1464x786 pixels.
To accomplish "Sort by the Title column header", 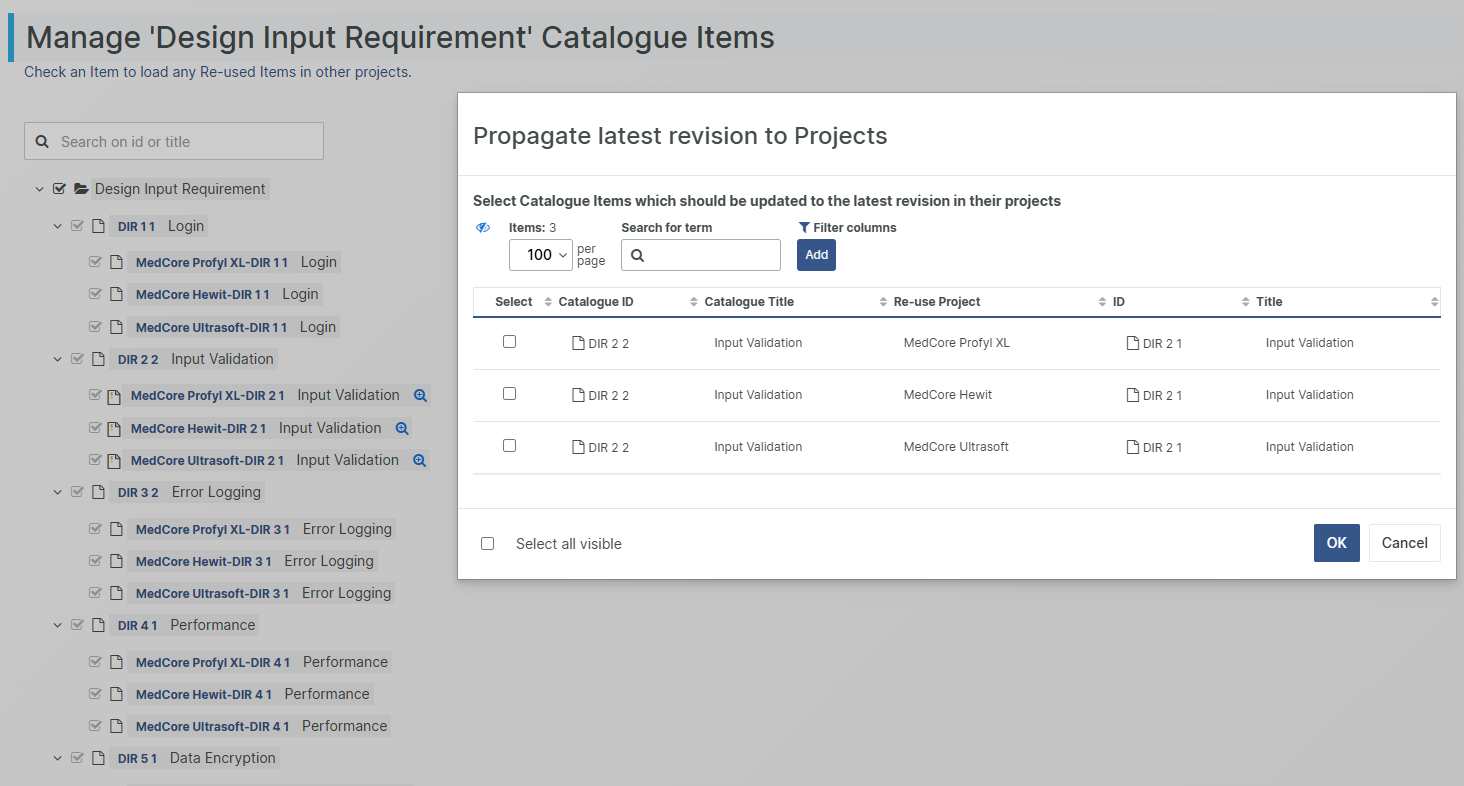I will coord(1269,302).
